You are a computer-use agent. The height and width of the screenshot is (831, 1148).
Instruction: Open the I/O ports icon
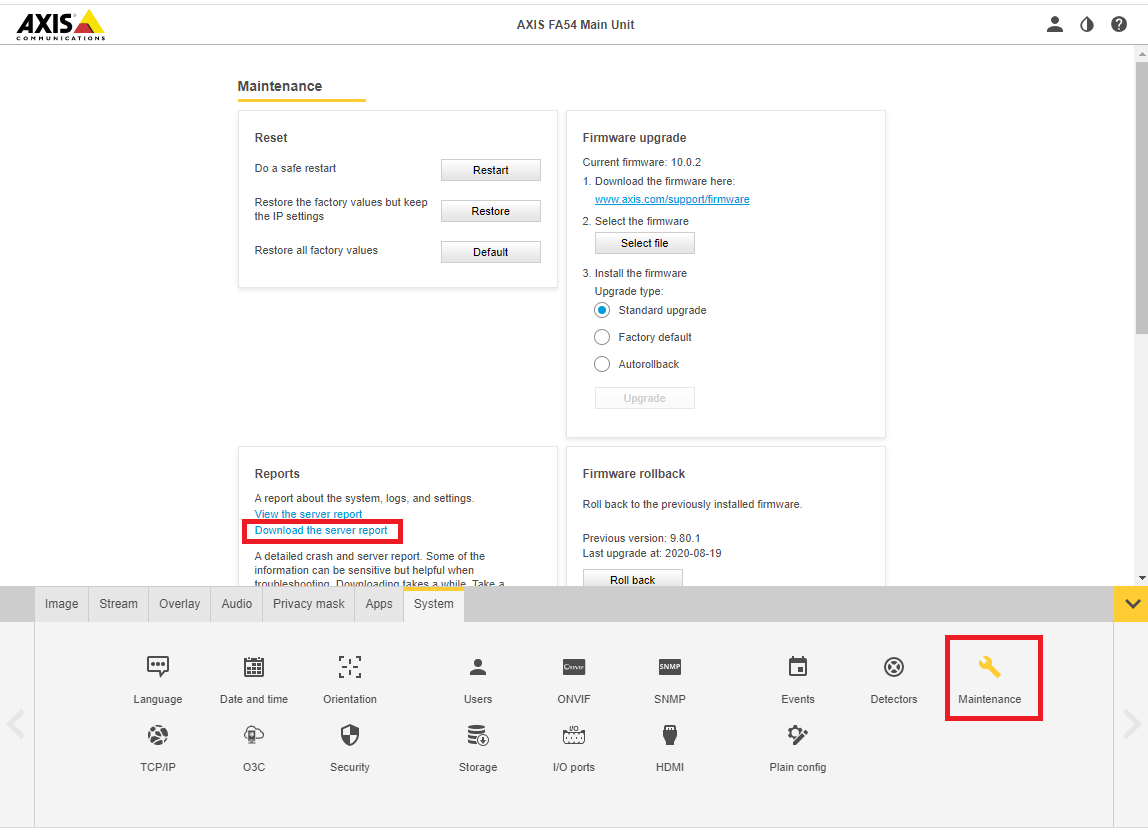click(574, 735)
